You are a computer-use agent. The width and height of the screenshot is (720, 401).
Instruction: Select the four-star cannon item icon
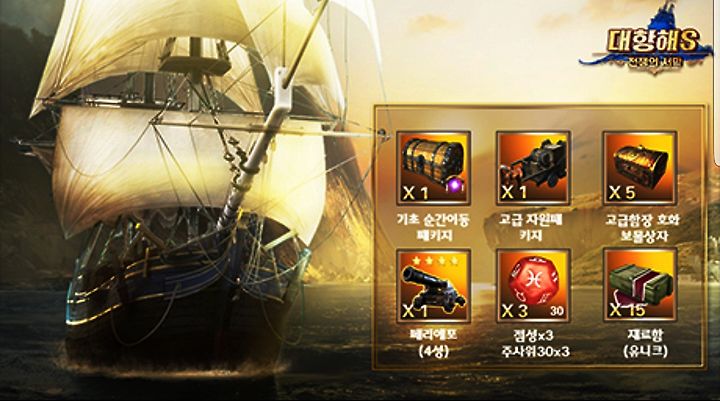[x=433, y=286]
